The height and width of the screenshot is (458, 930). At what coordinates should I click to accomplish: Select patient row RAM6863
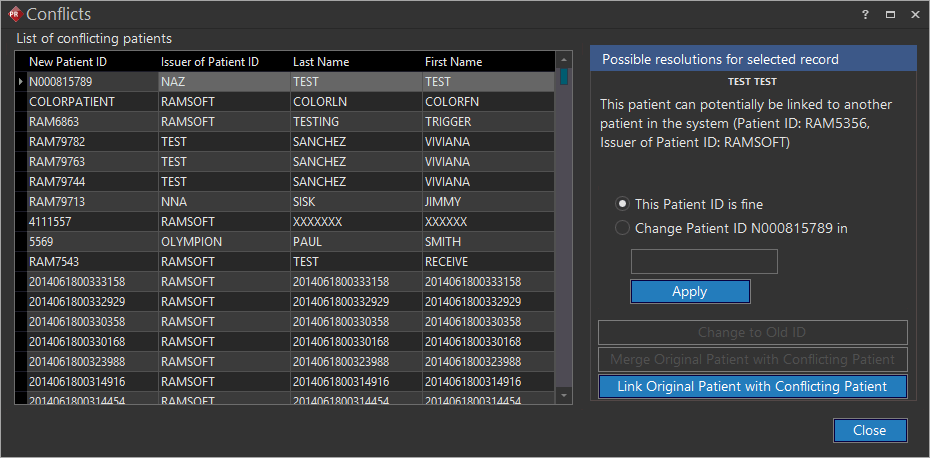(x=57, y=122)
